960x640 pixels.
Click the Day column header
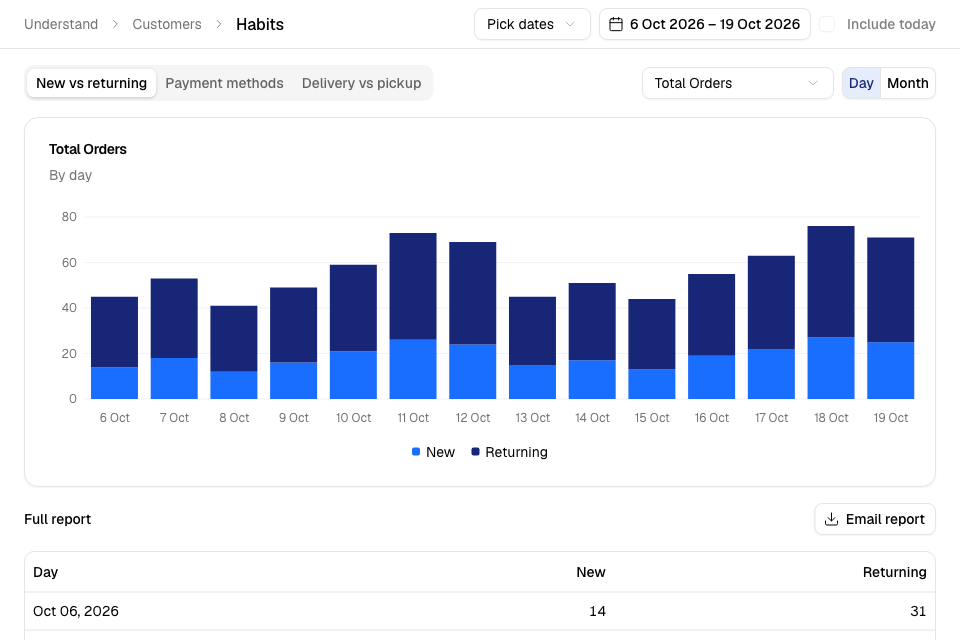(46, 572)
